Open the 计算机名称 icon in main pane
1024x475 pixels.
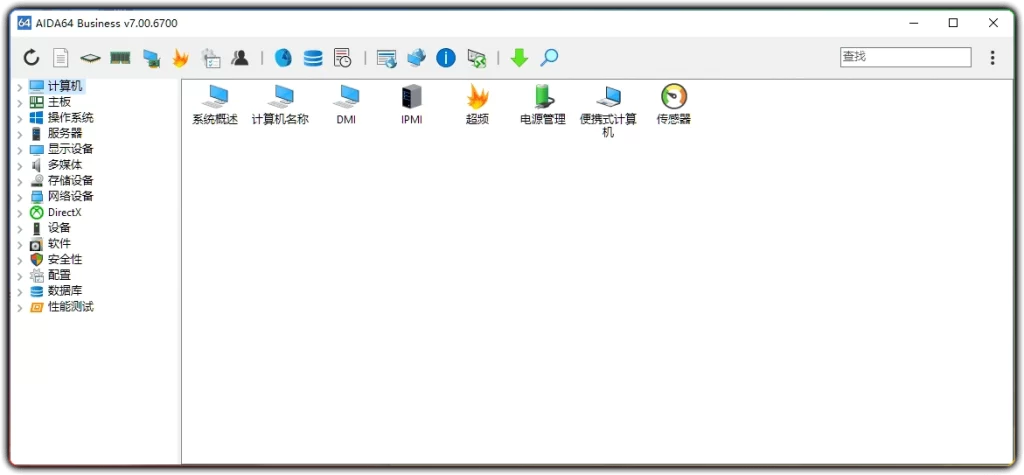pyautogui.click(x=280, y=105)
